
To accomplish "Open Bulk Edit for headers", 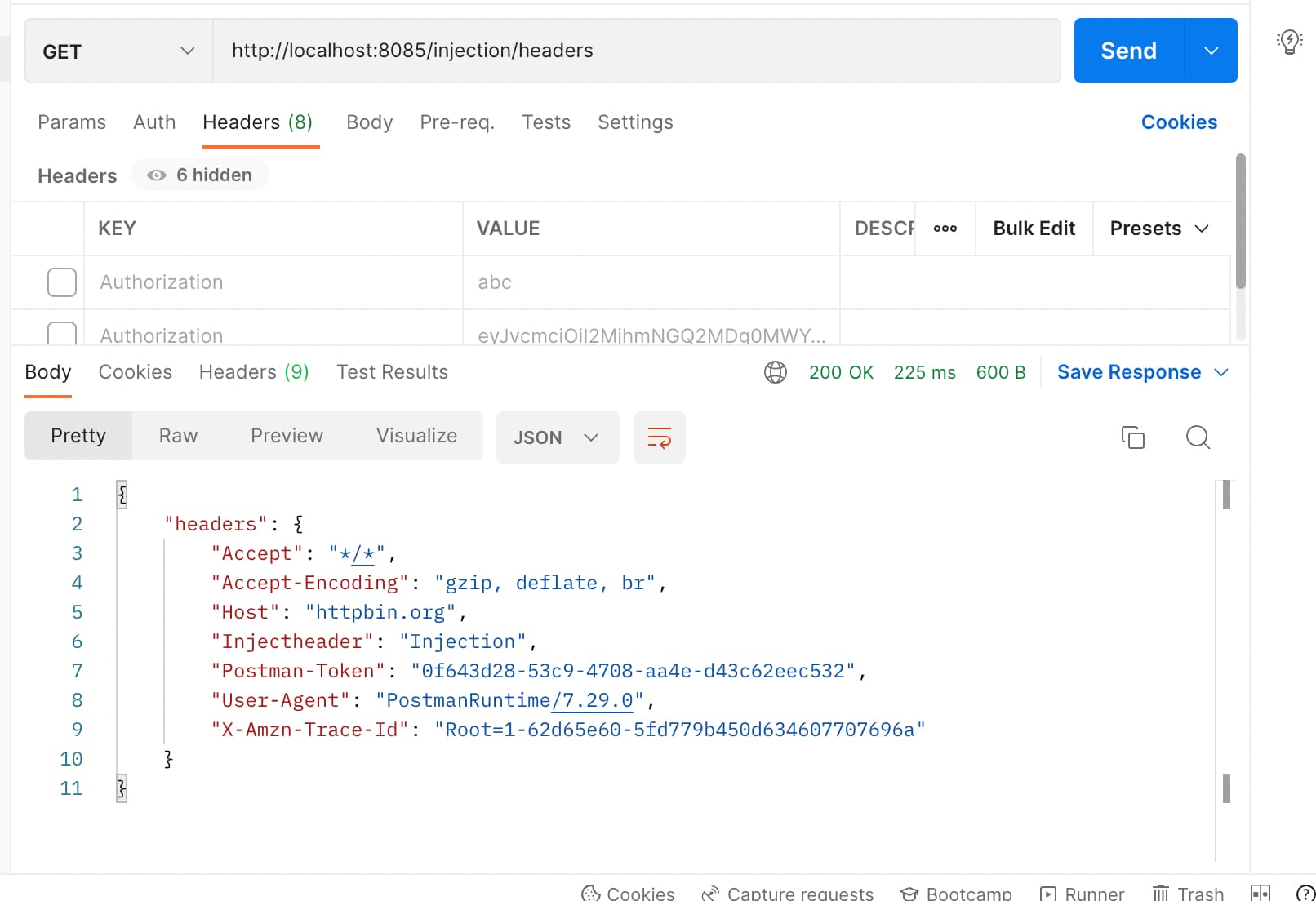I will (x=1034, y=229).
